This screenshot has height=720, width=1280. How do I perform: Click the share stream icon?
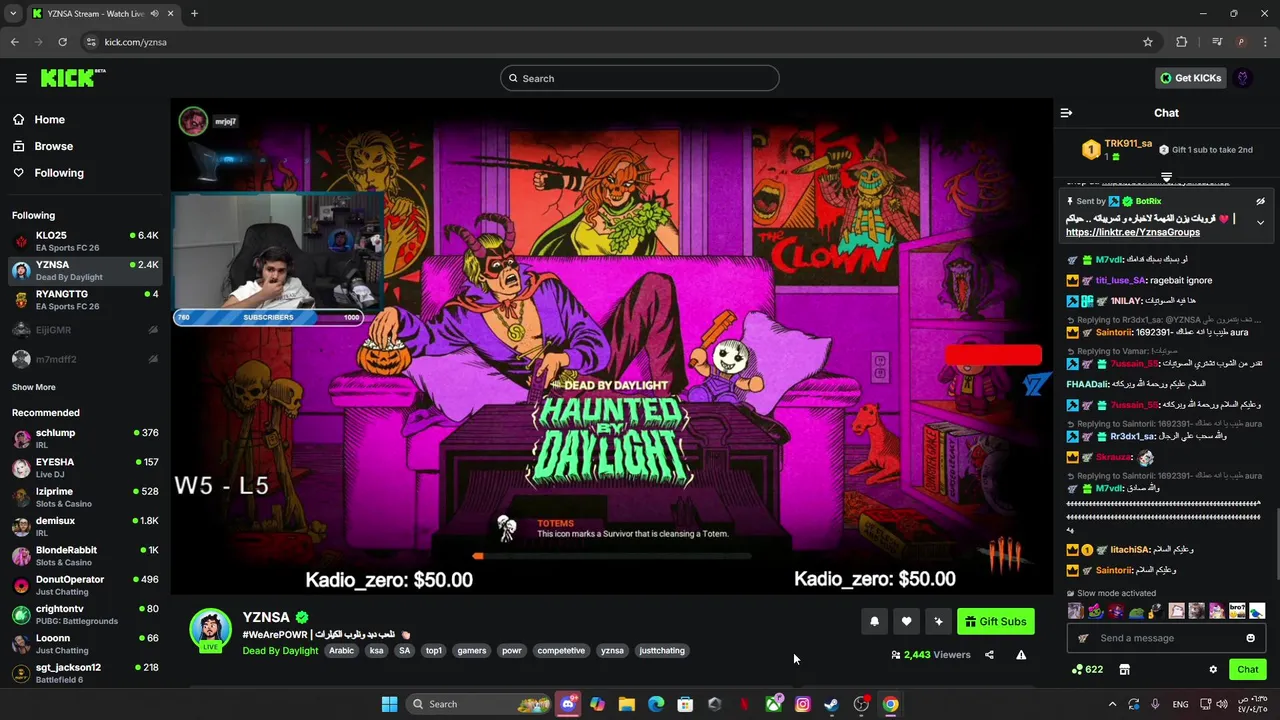(989, 655)
